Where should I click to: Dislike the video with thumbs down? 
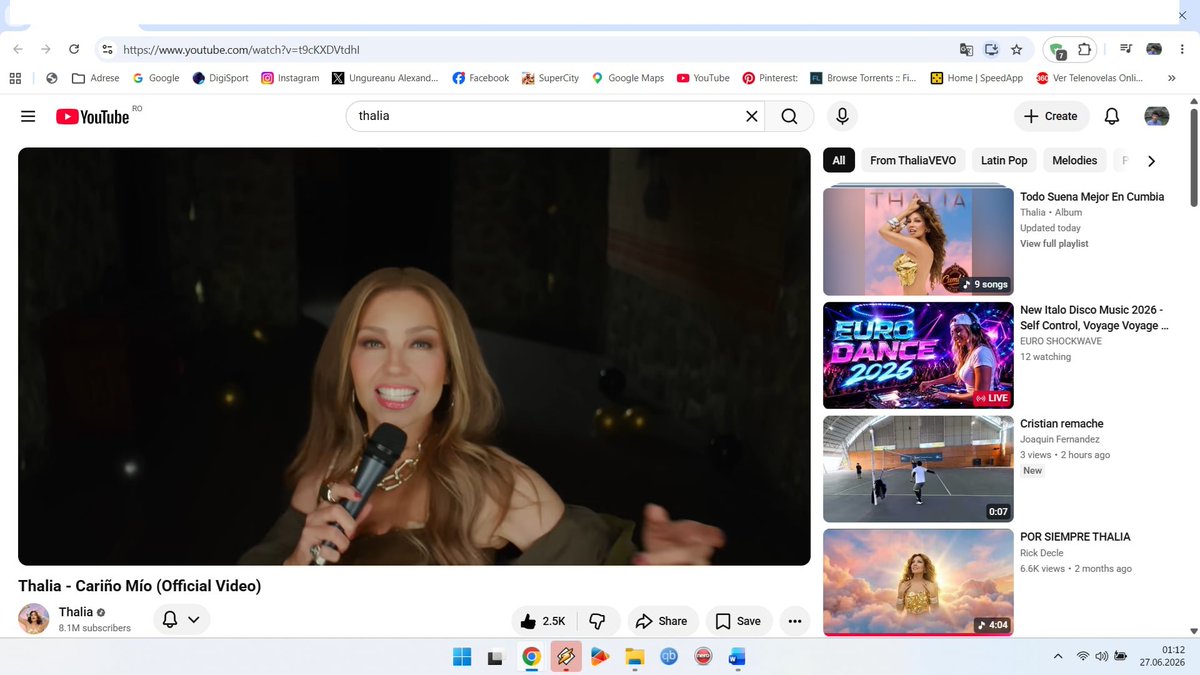(598, 621)
